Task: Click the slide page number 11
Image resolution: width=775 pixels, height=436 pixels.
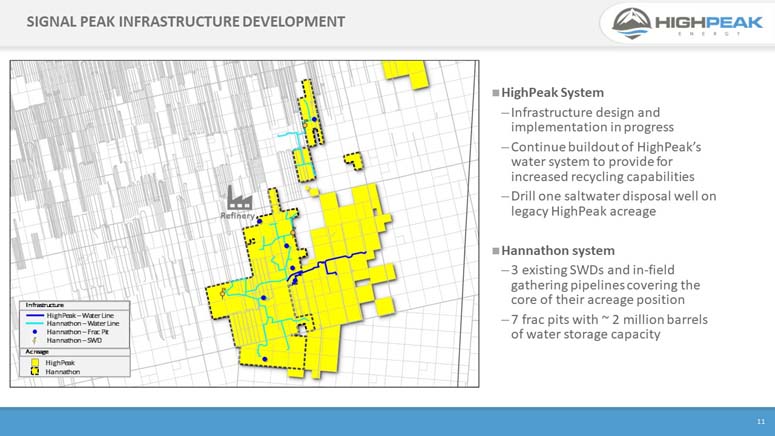Action: pos(761,422)
